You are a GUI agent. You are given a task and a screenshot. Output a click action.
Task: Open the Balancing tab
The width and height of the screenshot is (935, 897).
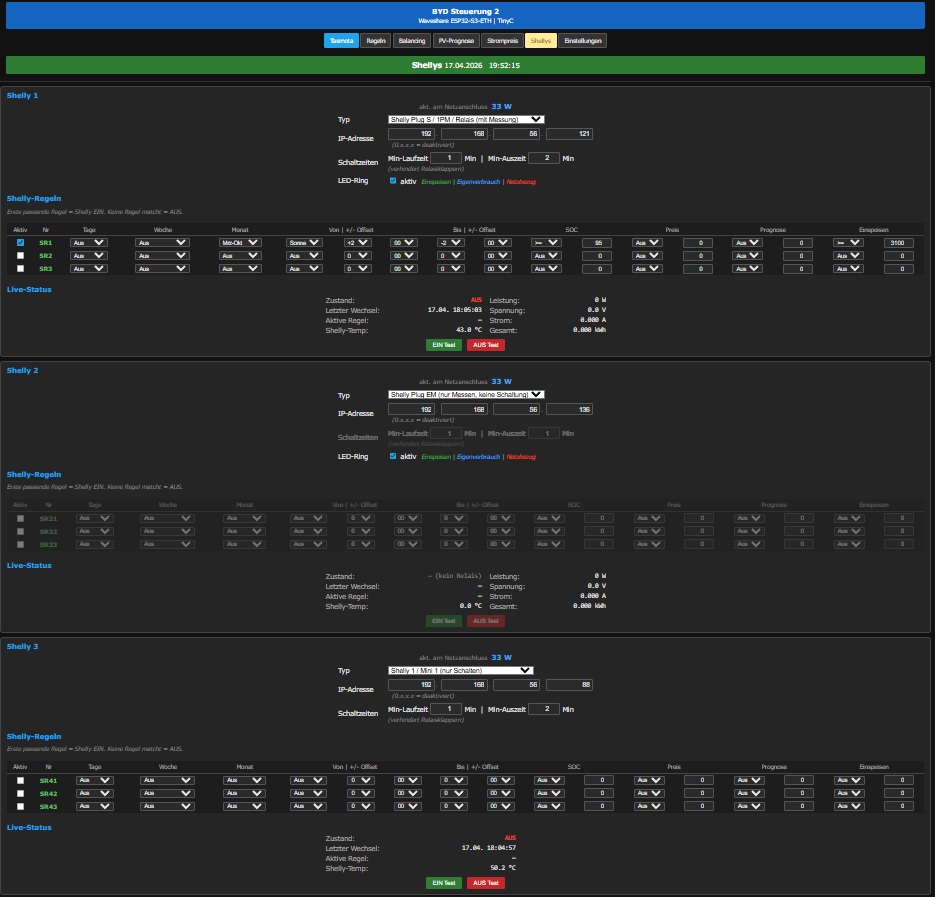click(411, 41)
